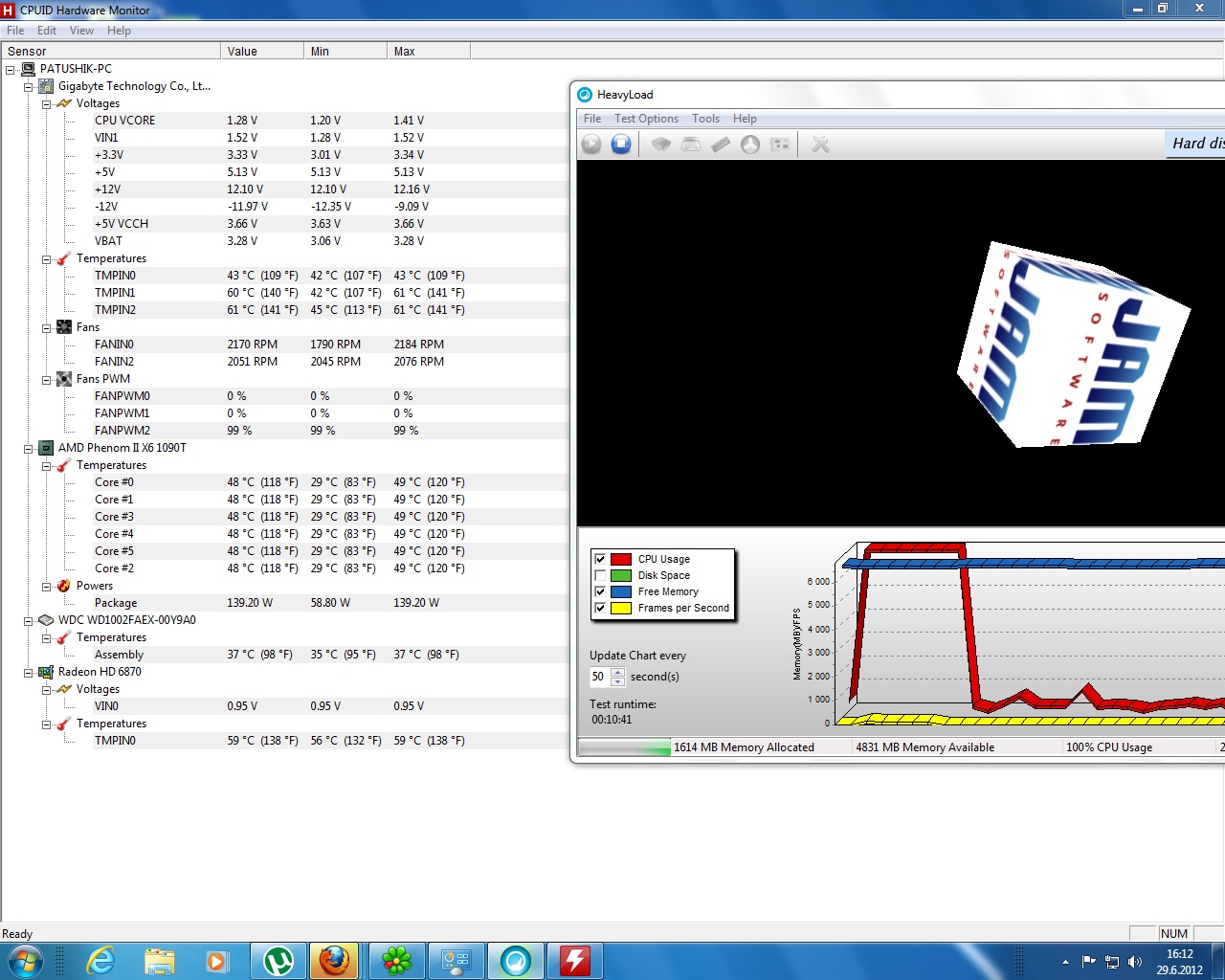This screenshot has width=1225, height=980.
Task: Open HeavyLoad options with the wrench icon
Action: click(820, 145)
